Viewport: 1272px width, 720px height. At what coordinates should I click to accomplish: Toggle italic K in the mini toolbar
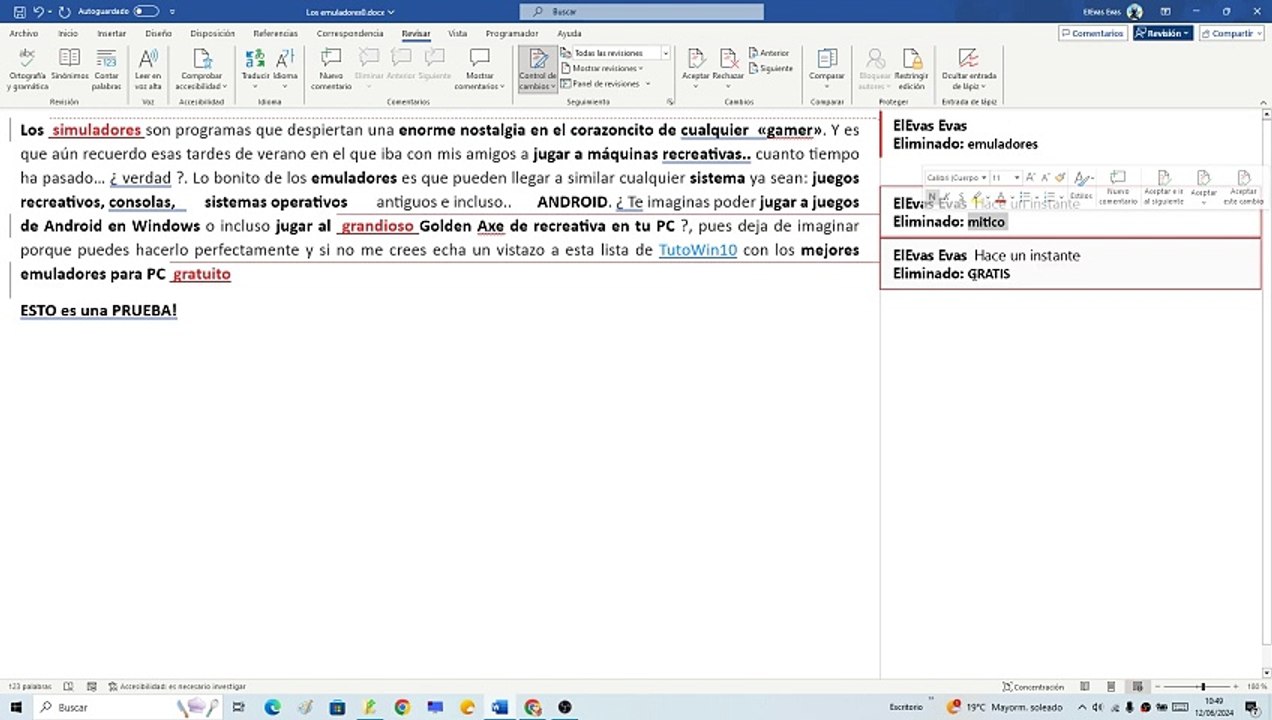click(947, 196)
